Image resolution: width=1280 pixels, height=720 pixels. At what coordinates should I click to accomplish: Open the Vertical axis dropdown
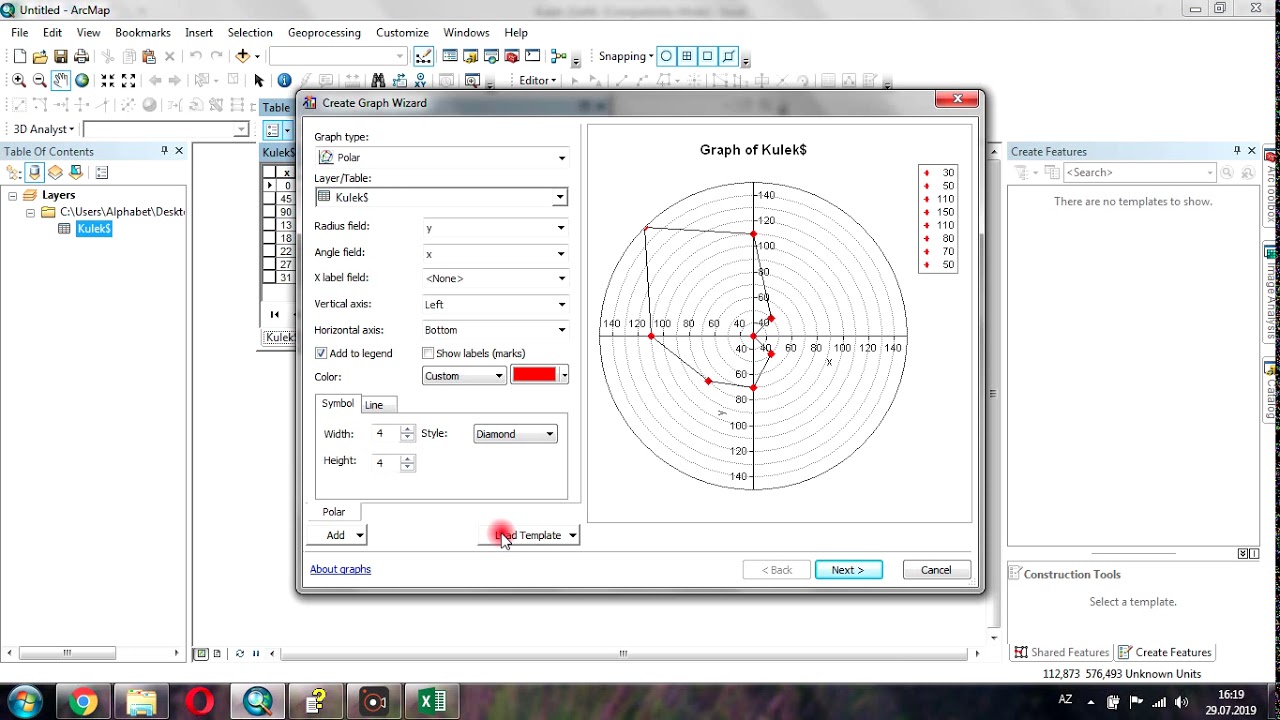pyautogui.click(x=495, y=304)
